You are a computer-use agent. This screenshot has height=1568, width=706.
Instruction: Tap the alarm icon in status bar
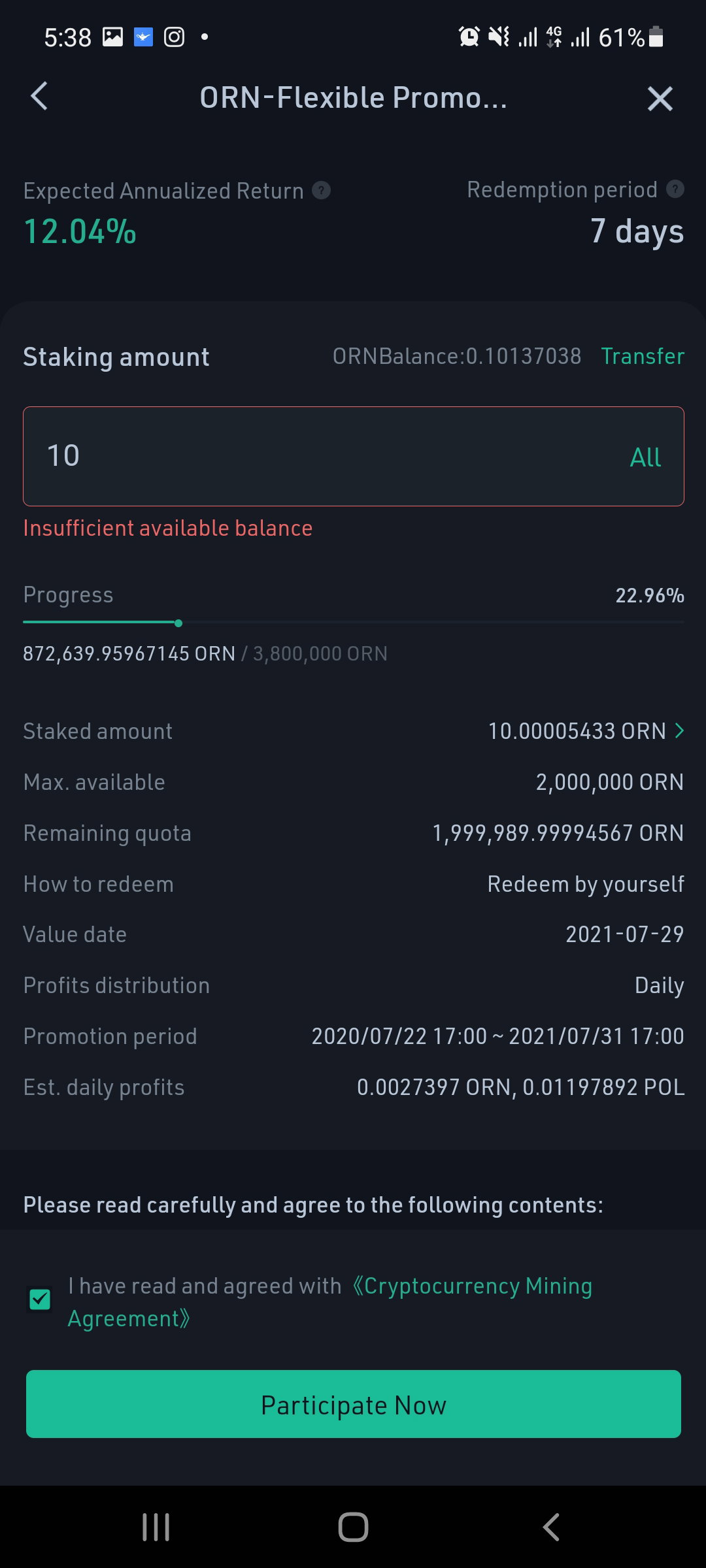pyautogui.click(x=469, y=37)
